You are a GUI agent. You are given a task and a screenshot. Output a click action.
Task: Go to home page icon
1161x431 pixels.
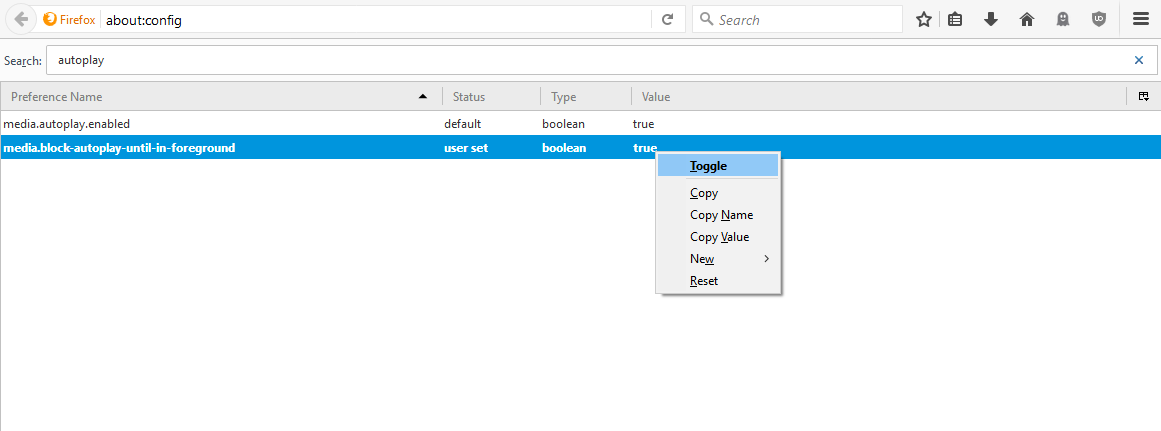tap(1027, 20)
